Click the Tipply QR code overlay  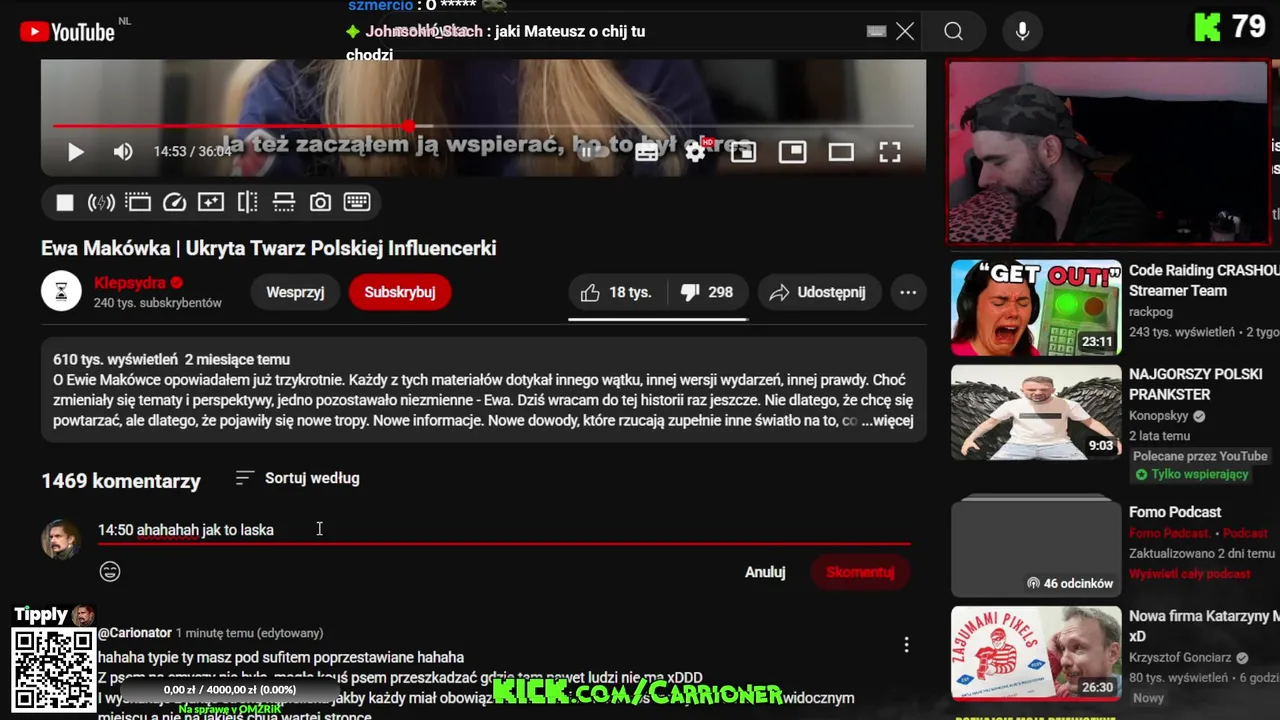tap(54, 670)
